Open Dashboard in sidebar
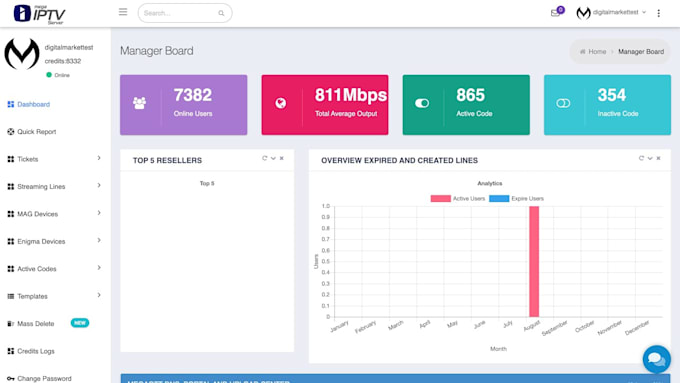Viewport: 680px width, 383px height. [x=33, y=104]
